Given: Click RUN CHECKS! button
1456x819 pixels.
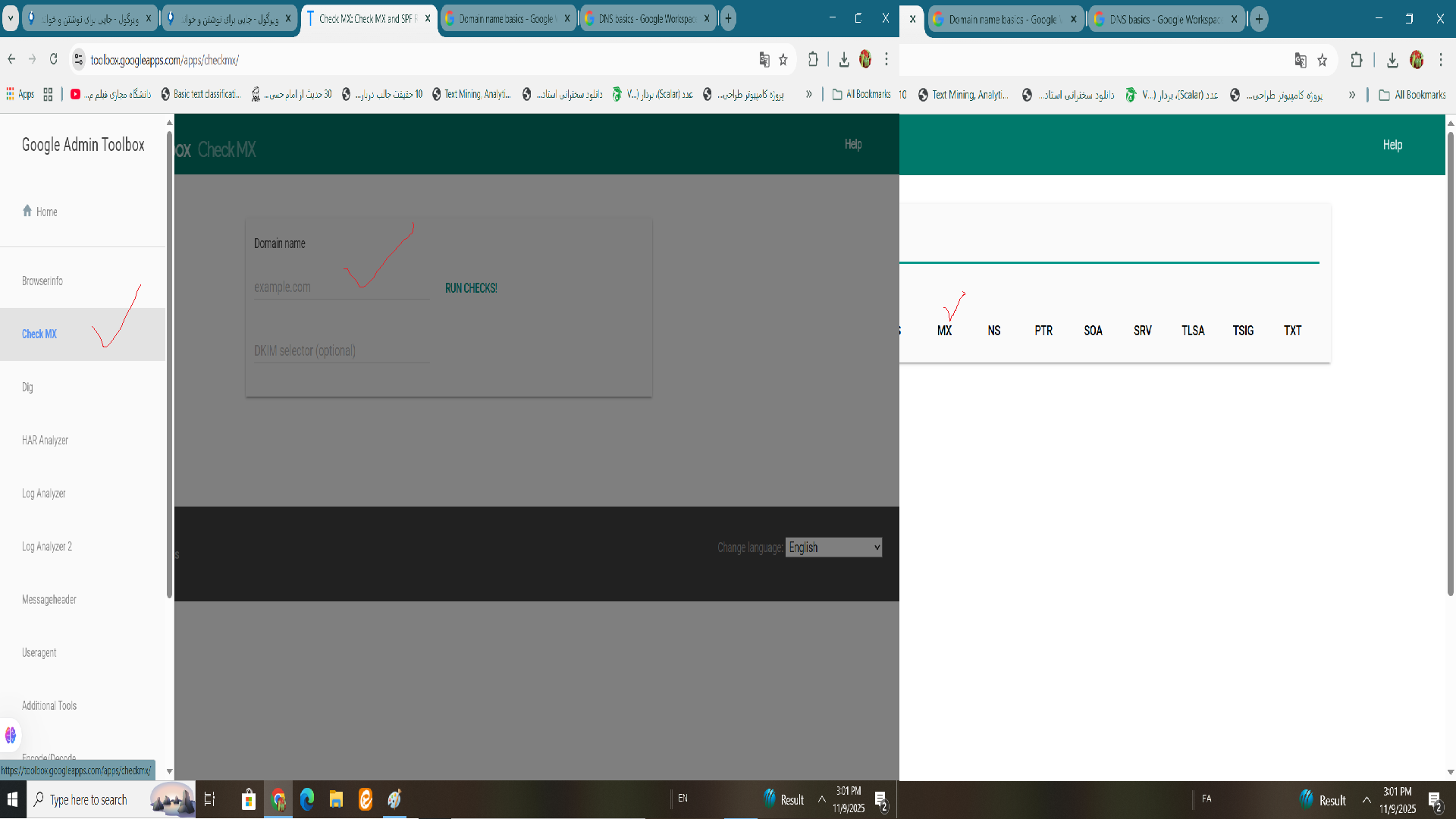Looking at the screenshot, I should pyautogui.click(x=471, y=288).
